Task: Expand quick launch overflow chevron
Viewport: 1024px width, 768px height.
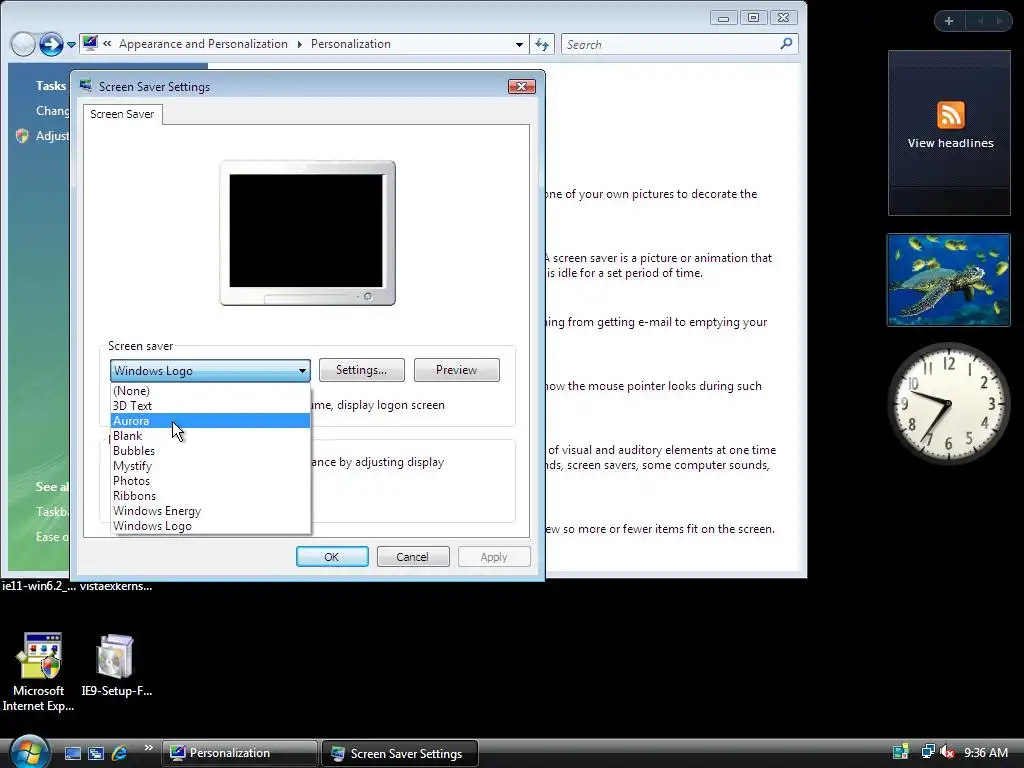Action: pos(148,748)
